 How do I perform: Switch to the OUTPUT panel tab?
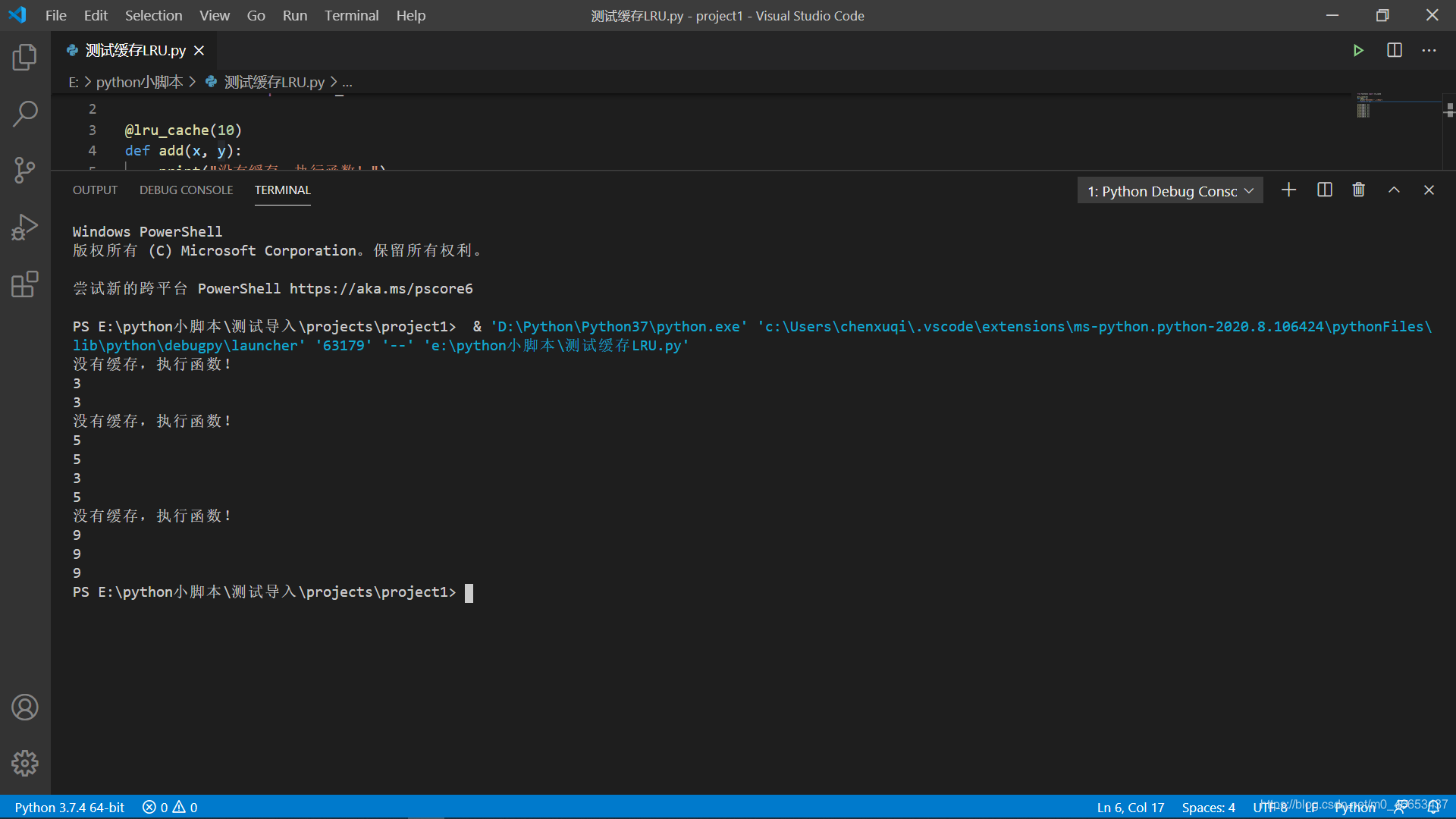click(95, 190)
